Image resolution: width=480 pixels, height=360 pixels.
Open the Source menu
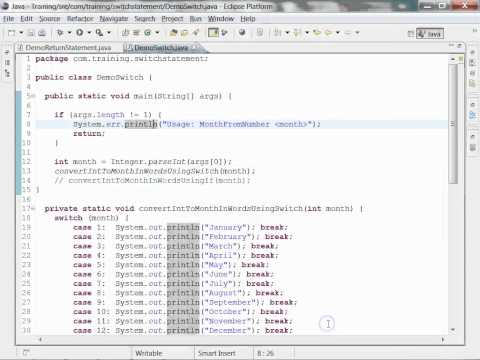coord(50,19)
